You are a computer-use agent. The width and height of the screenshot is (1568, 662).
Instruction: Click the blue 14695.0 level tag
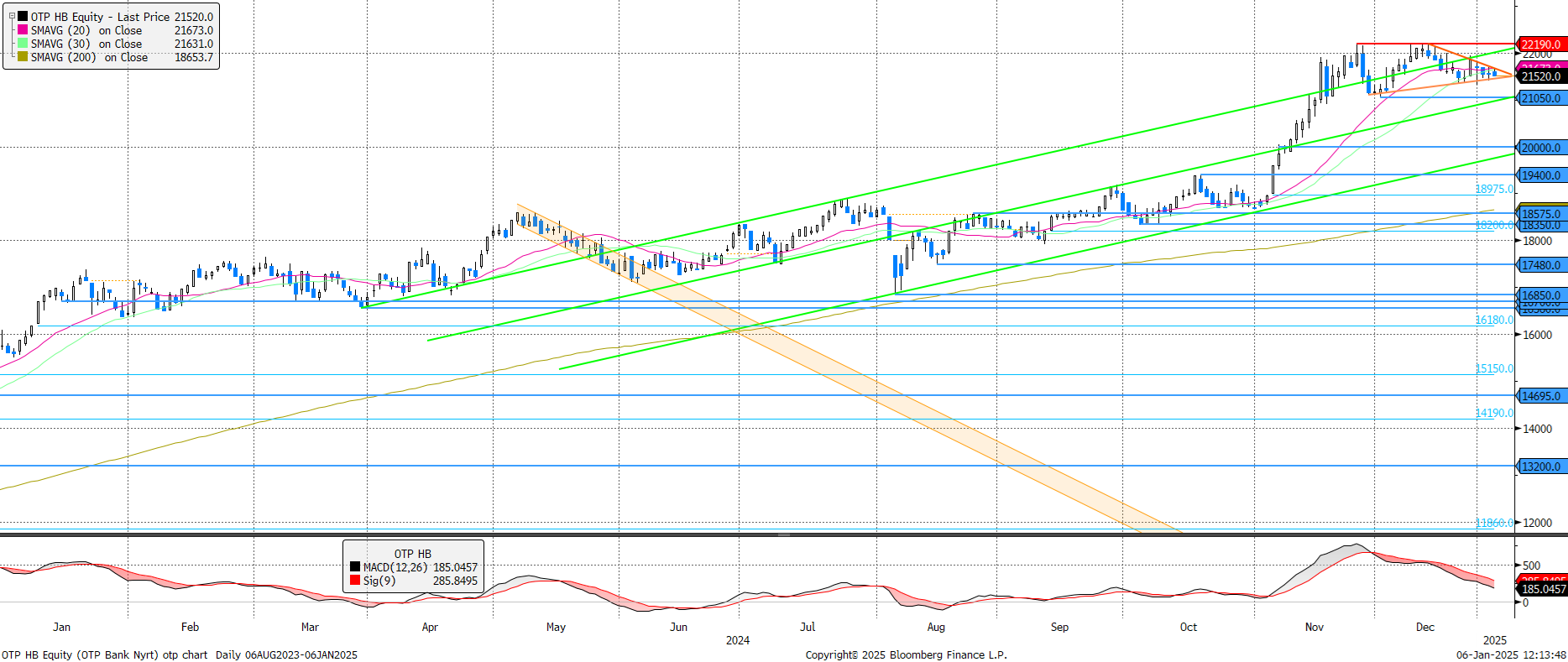pos(1541,396)
